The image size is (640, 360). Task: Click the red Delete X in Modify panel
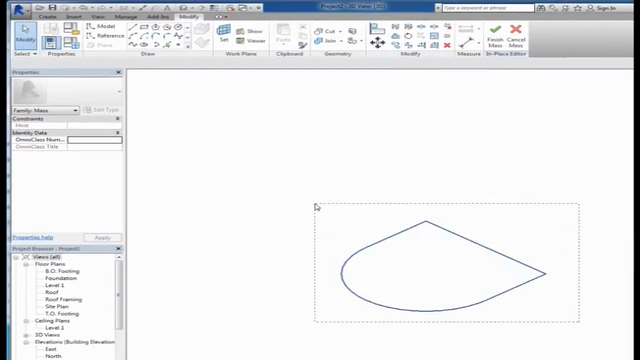tap(447, 45)
